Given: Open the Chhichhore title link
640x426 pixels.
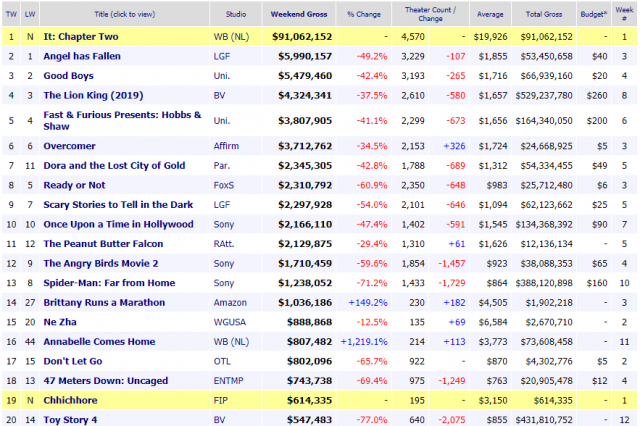Looking at the screenshot, I should click(x=71, y=401).
